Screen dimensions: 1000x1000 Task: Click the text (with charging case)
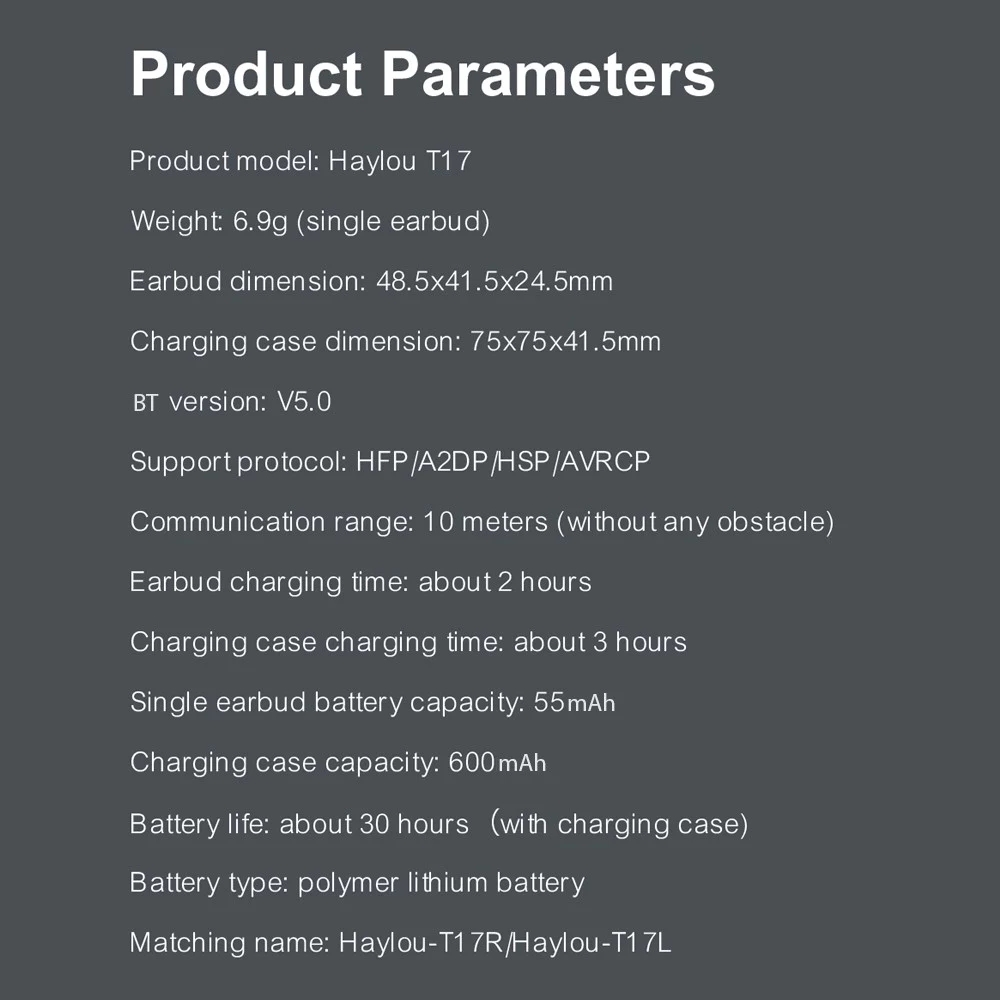pyautogui.click(x=619, y=823)
